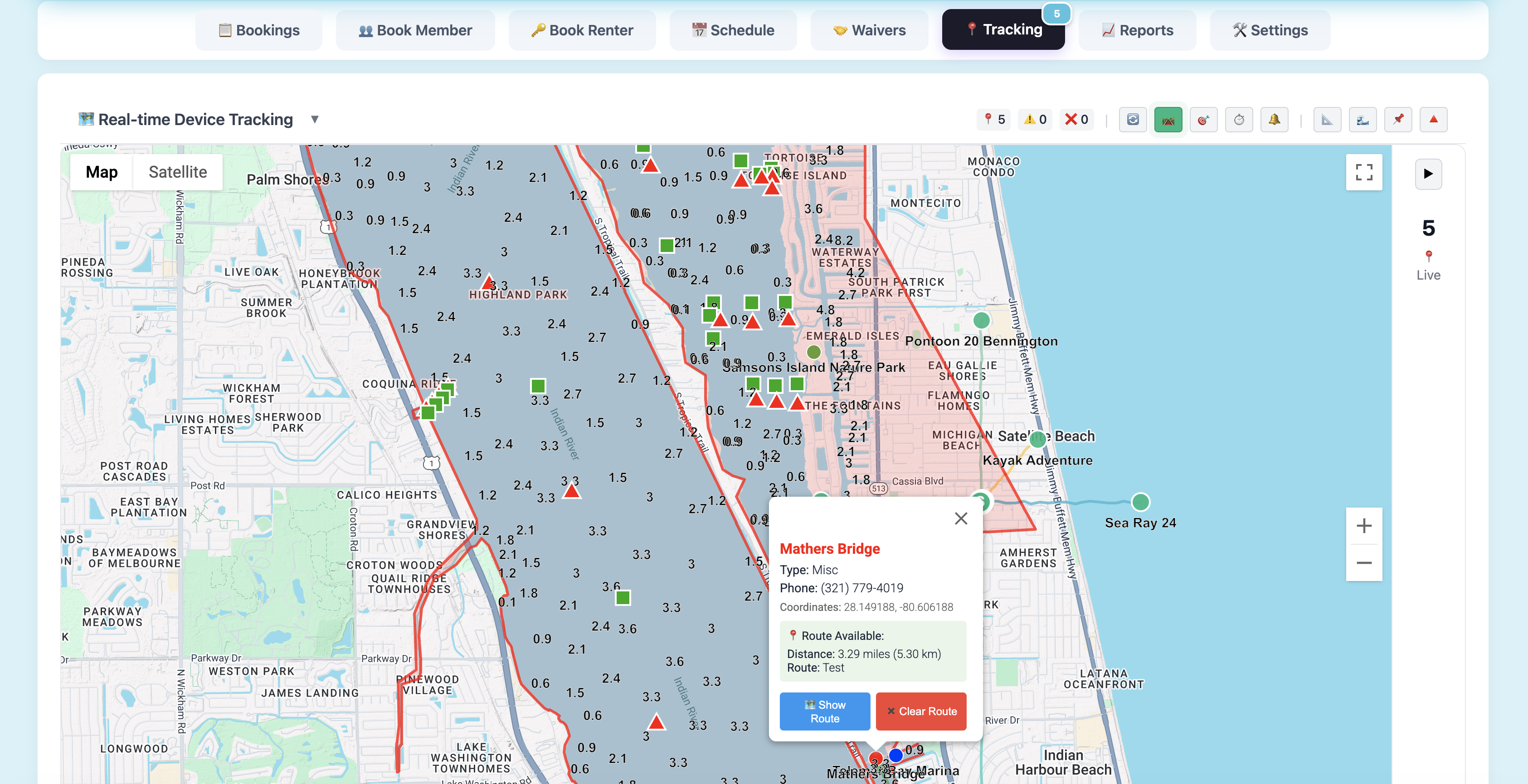The height and width of the screenshot is (784, 1528).
Task: Open the pin counter showing 5
Action: 993,119
